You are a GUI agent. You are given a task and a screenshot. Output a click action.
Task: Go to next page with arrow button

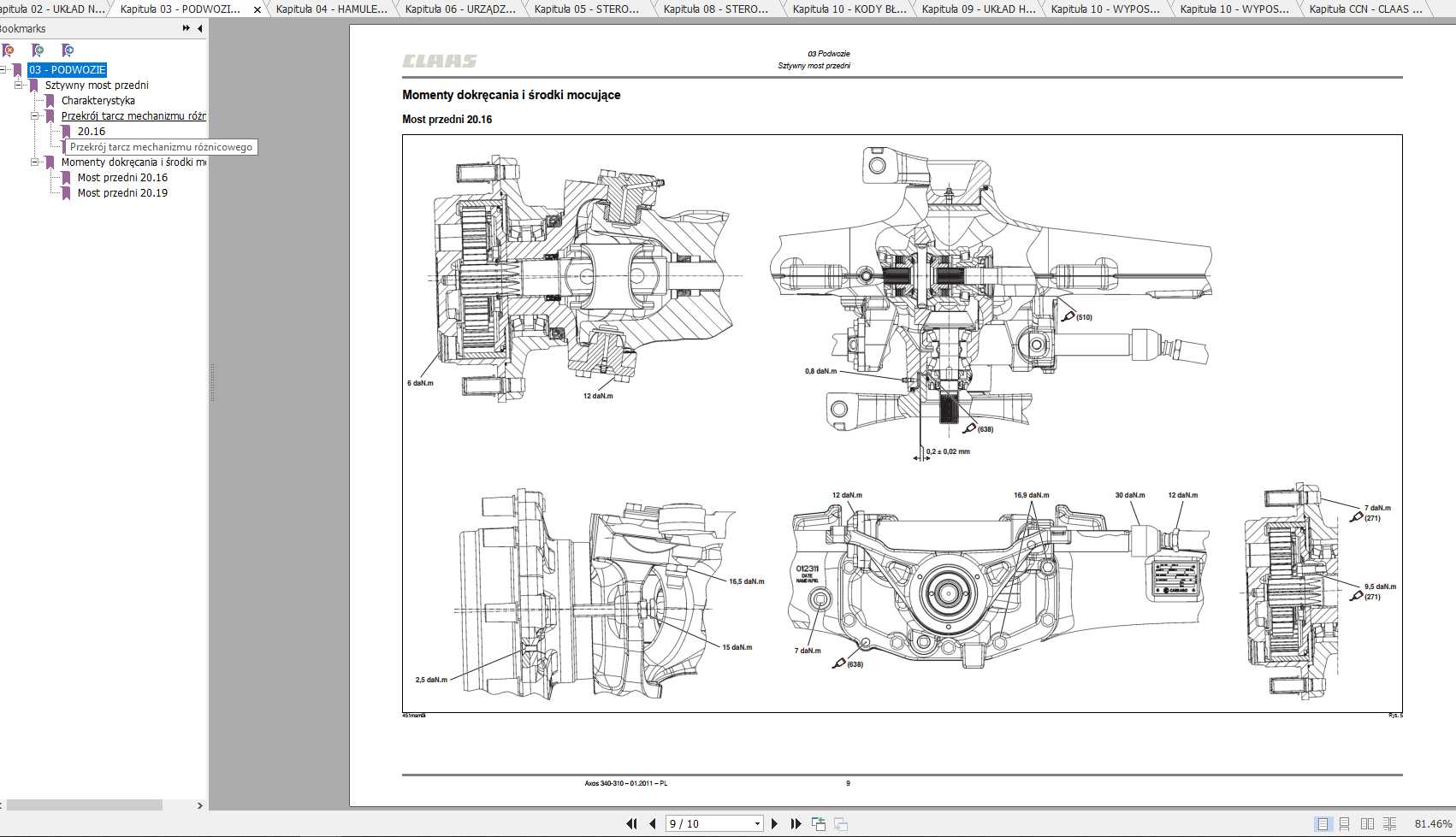775,822
